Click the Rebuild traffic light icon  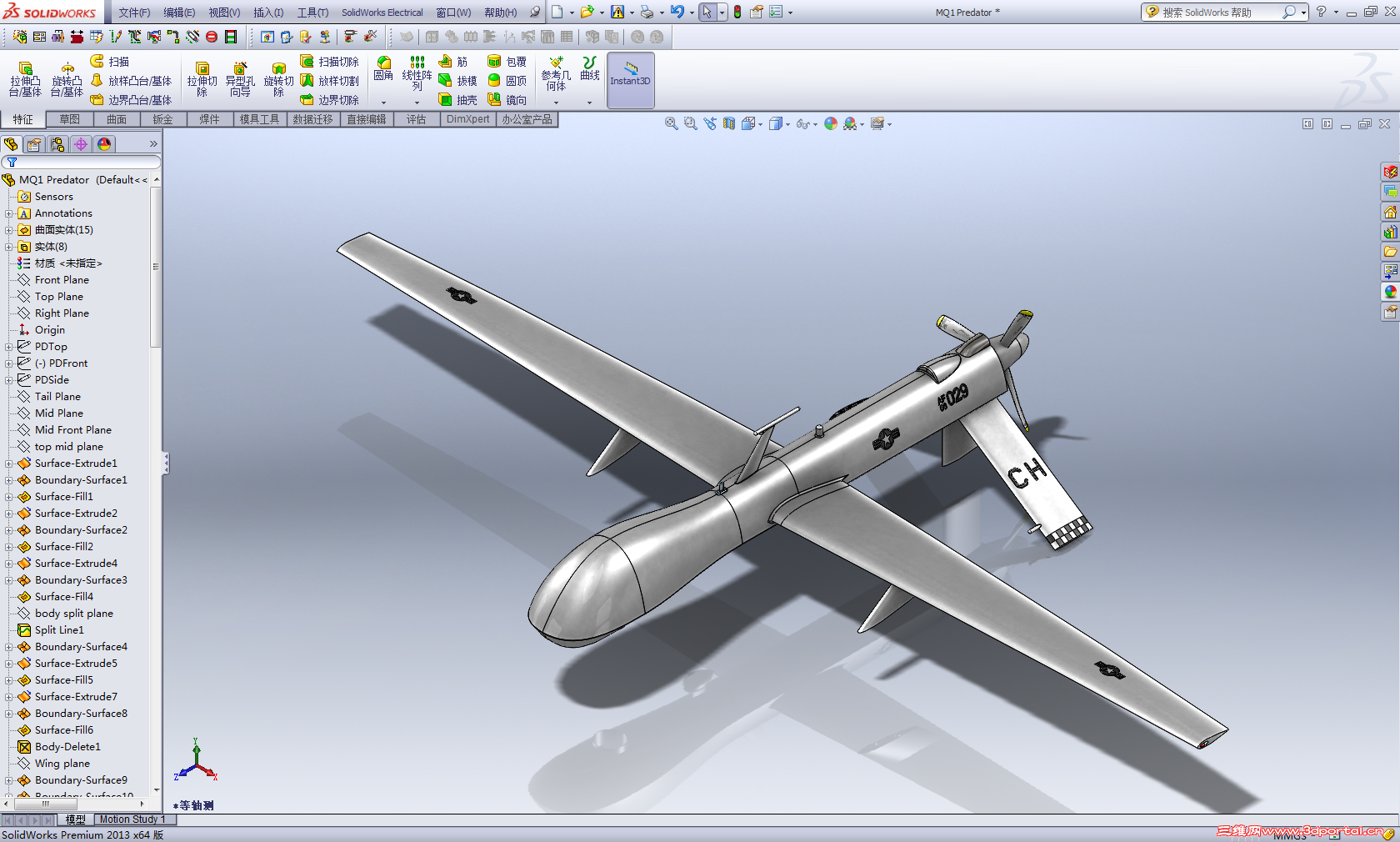click(737, 13)
